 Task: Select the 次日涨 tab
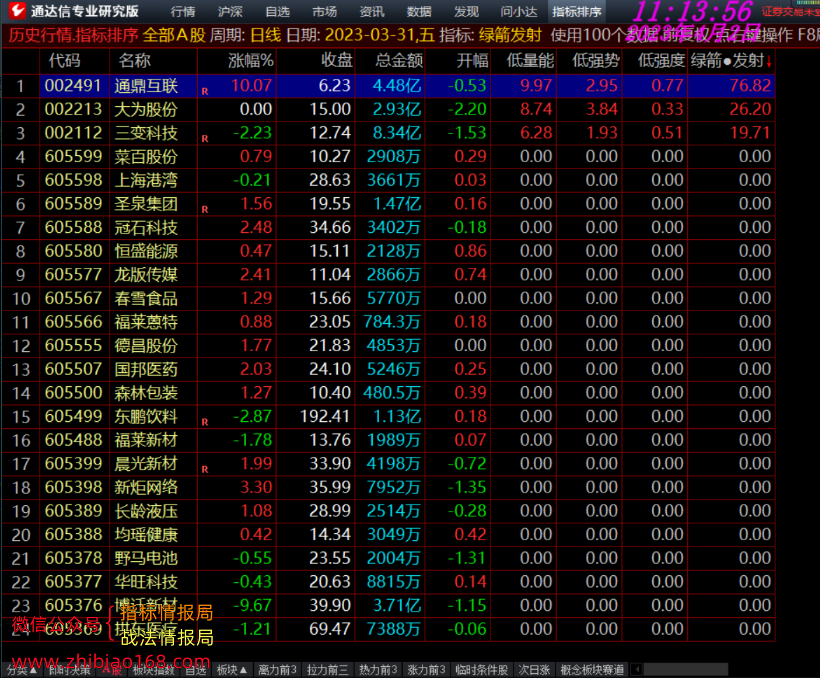534,670
